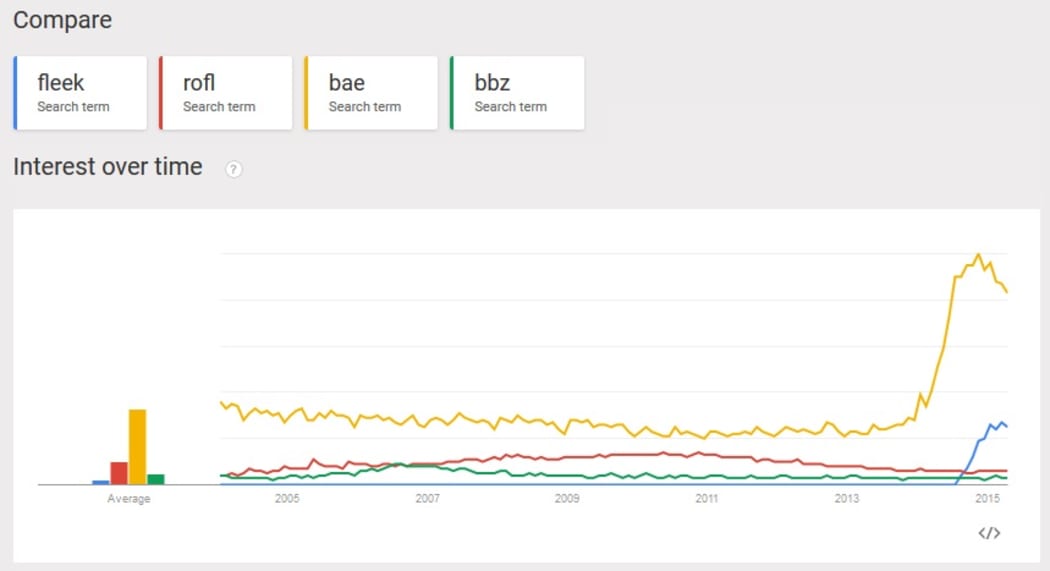Image resolution: width=1050 pixels, height=571 pixels.
Task: Click the 2005 label on timeline
Action: click(287, 499)
